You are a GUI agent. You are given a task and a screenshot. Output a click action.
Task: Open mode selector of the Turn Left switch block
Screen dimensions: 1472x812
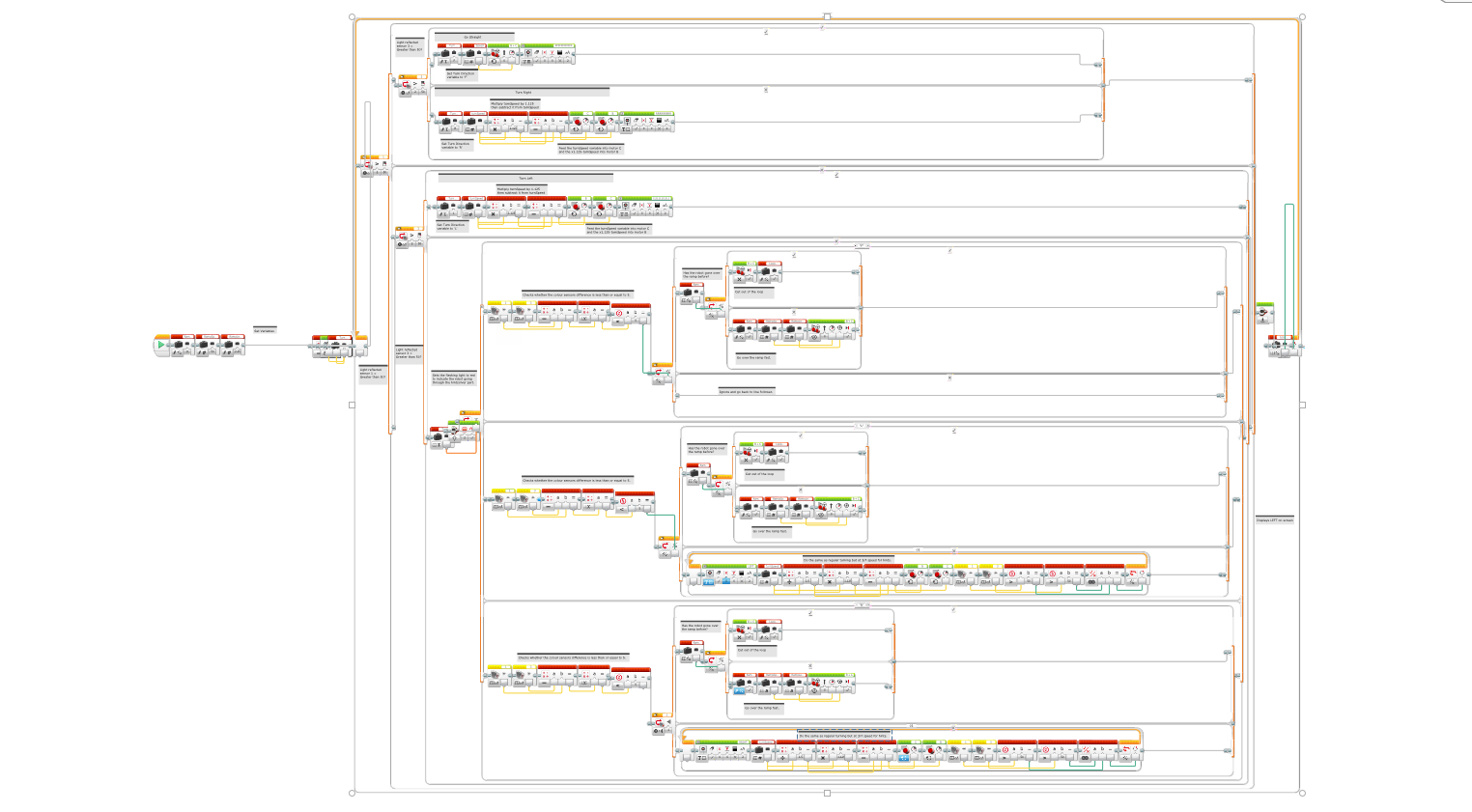(401, 244)
